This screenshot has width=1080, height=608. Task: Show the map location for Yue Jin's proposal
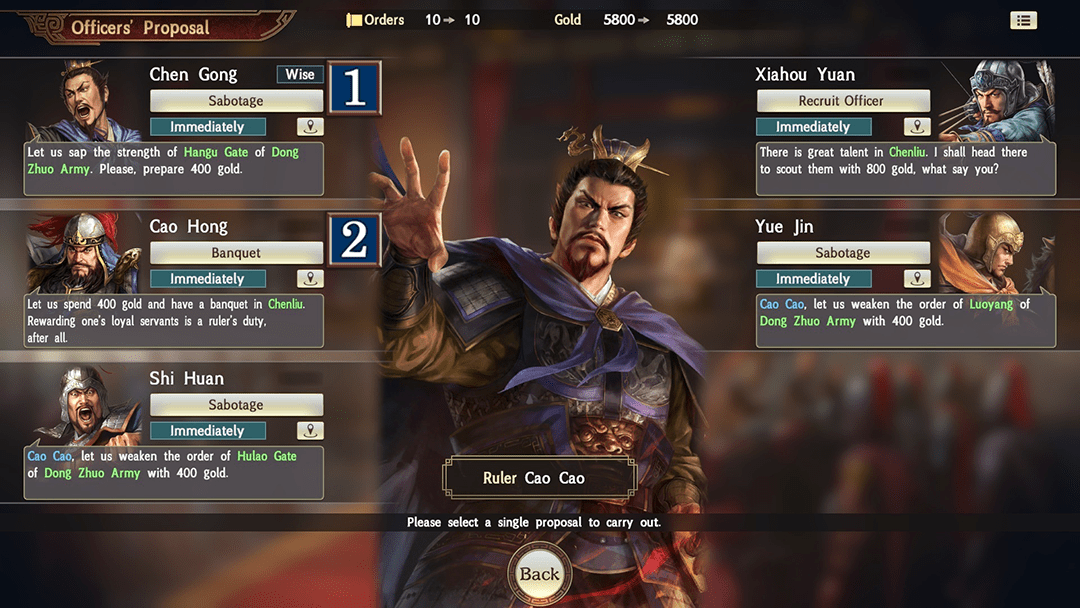(x=917, y=279)
